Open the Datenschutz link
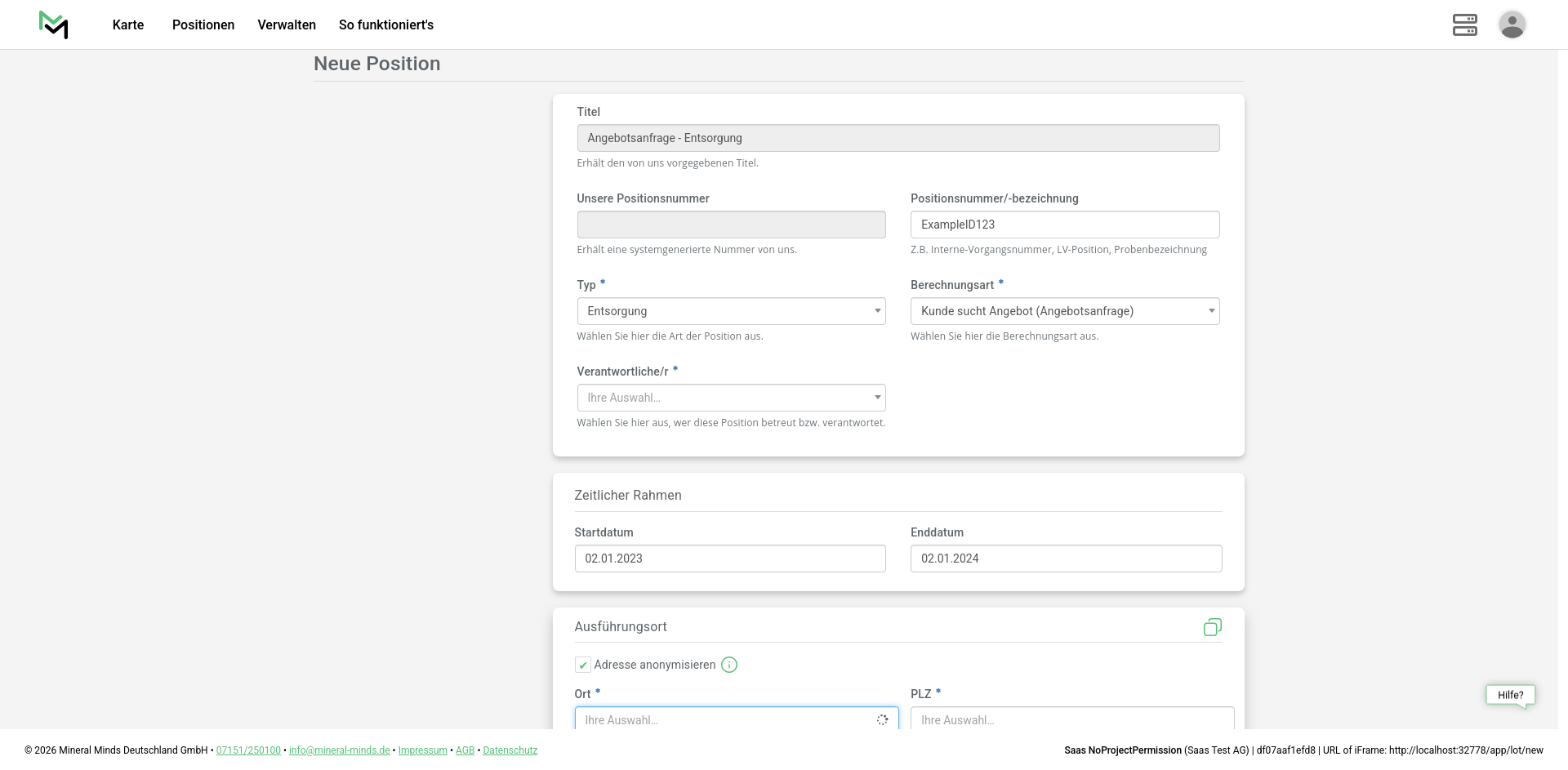This screenshot has height=770, width=1568. point(510,750)
